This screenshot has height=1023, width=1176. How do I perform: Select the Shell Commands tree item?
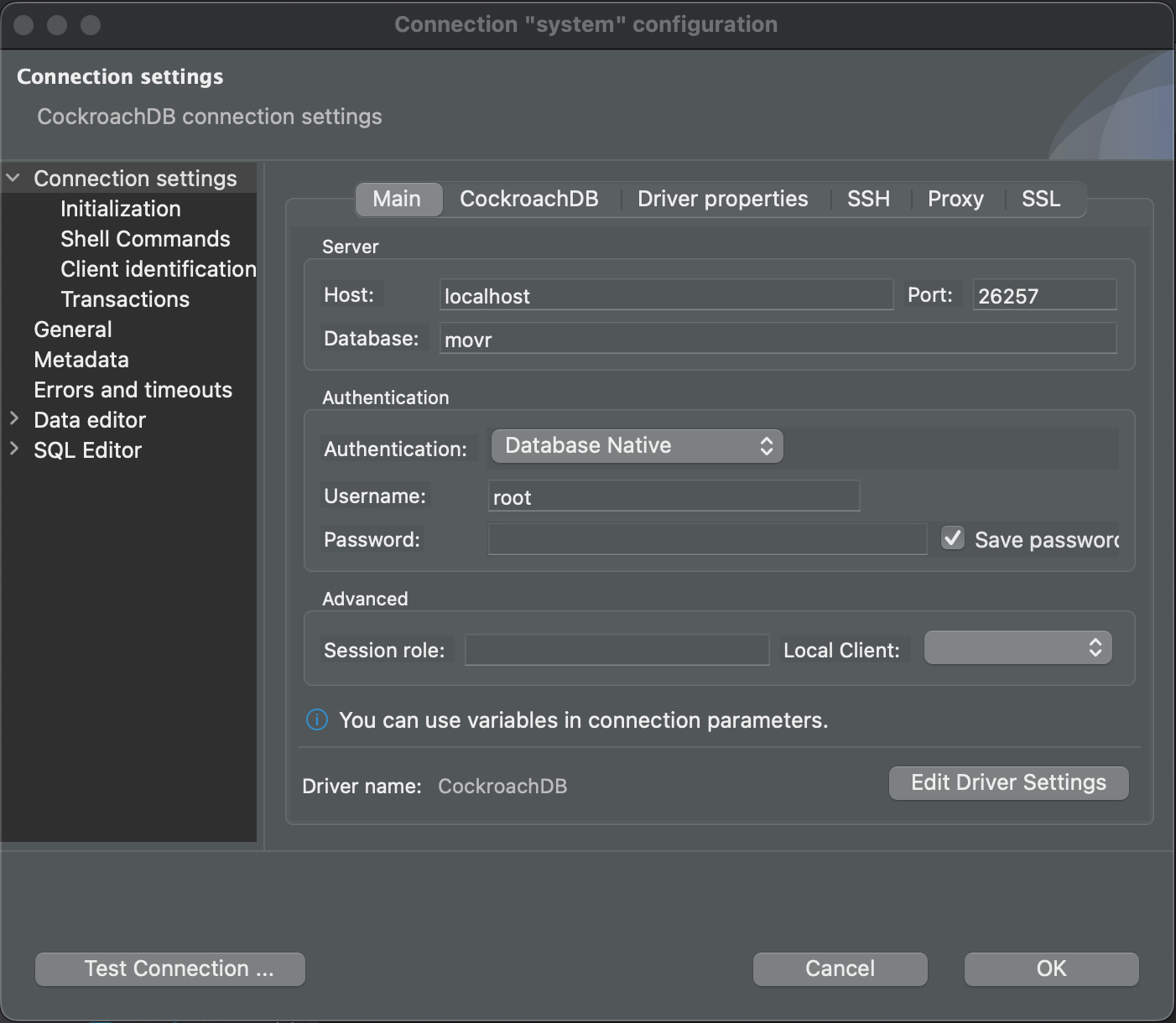click(x=145, y=239)
